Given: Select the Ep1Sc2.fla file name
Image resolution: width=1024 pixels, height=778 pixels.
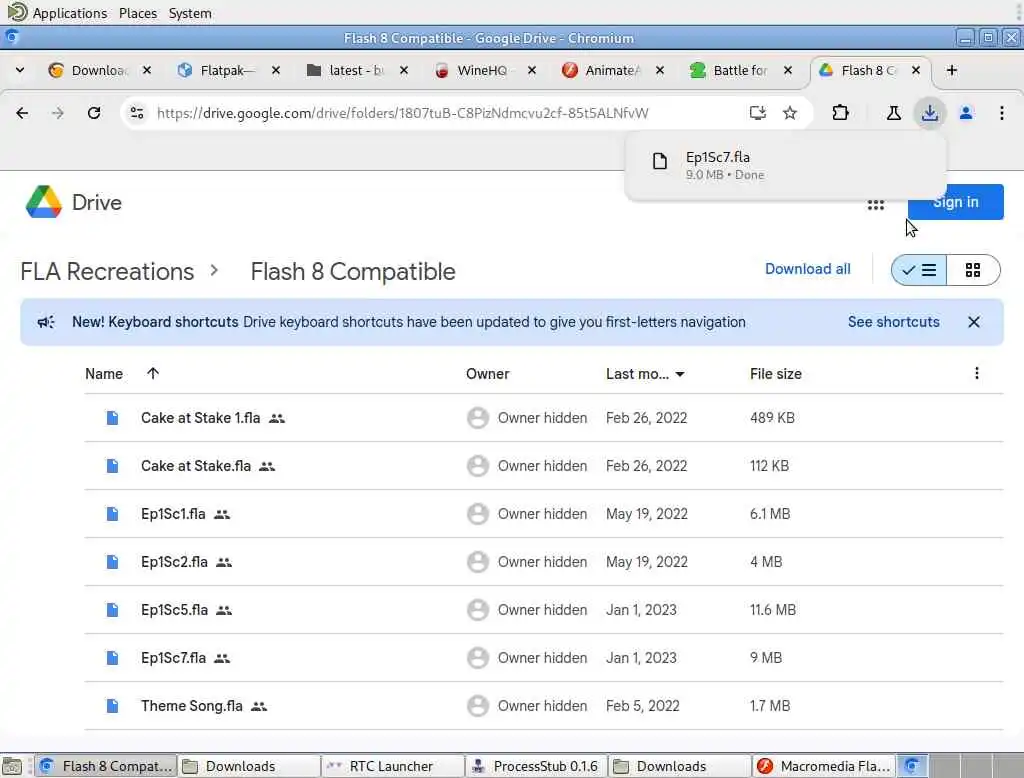Looking at the screenshot, I should click(174, 562).
